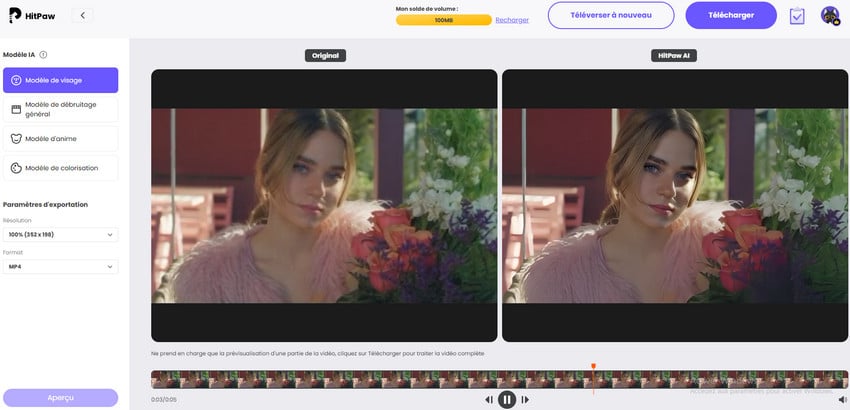Open the Format MP4 dropdown
850x410 pixels.
pyautogui.click(x=60, y=267)
